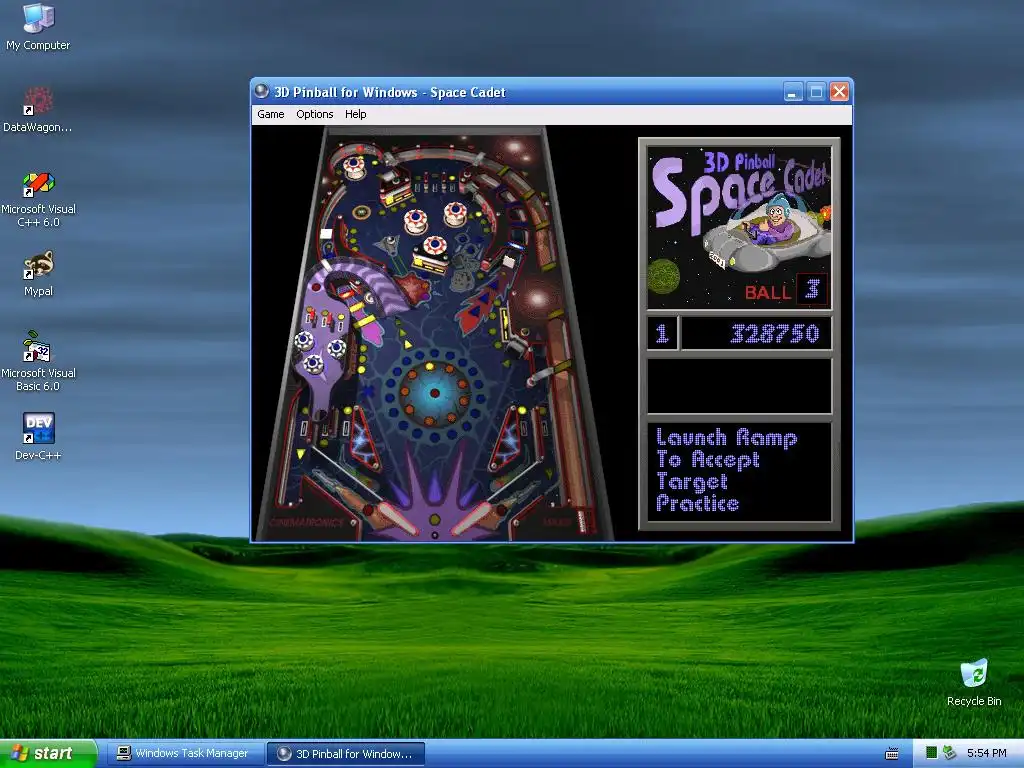Click the 3D Pinball taskbar button
Image resolution: width=1024 pixels, height=768 pixels.
coord(346,754)
